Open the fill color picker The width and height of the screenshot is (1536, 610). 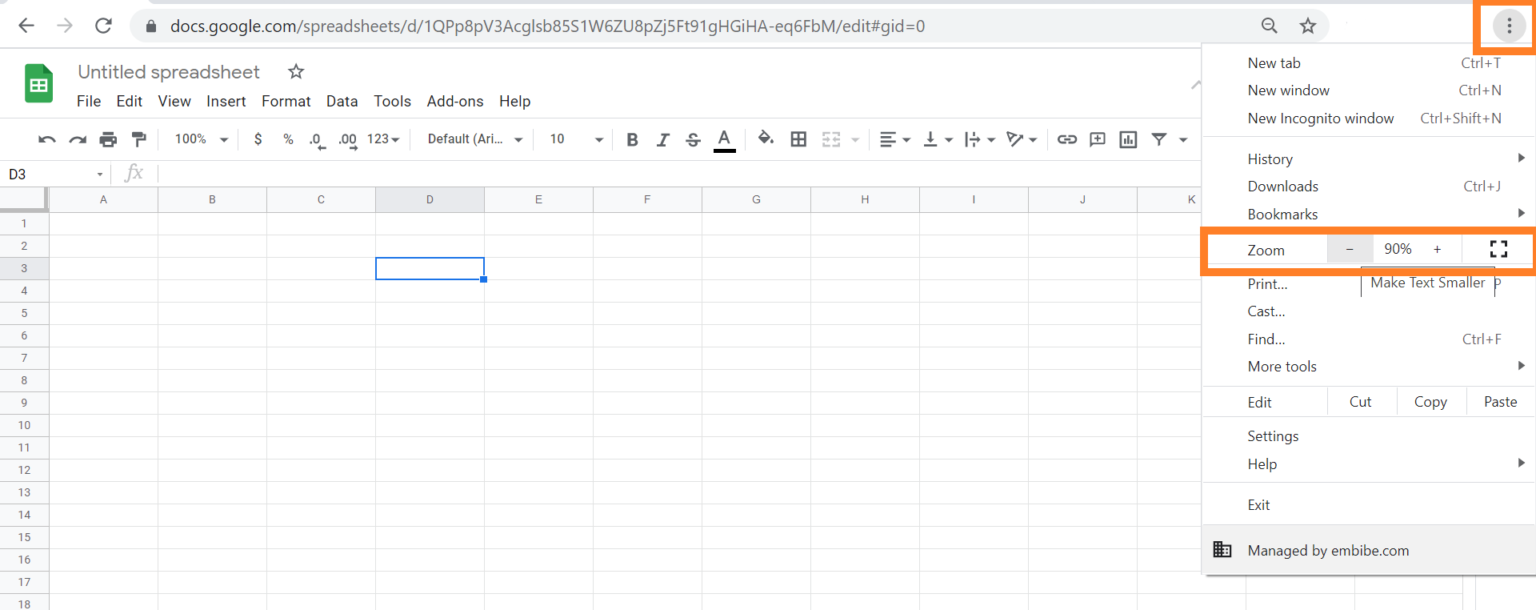pos(765,139)
